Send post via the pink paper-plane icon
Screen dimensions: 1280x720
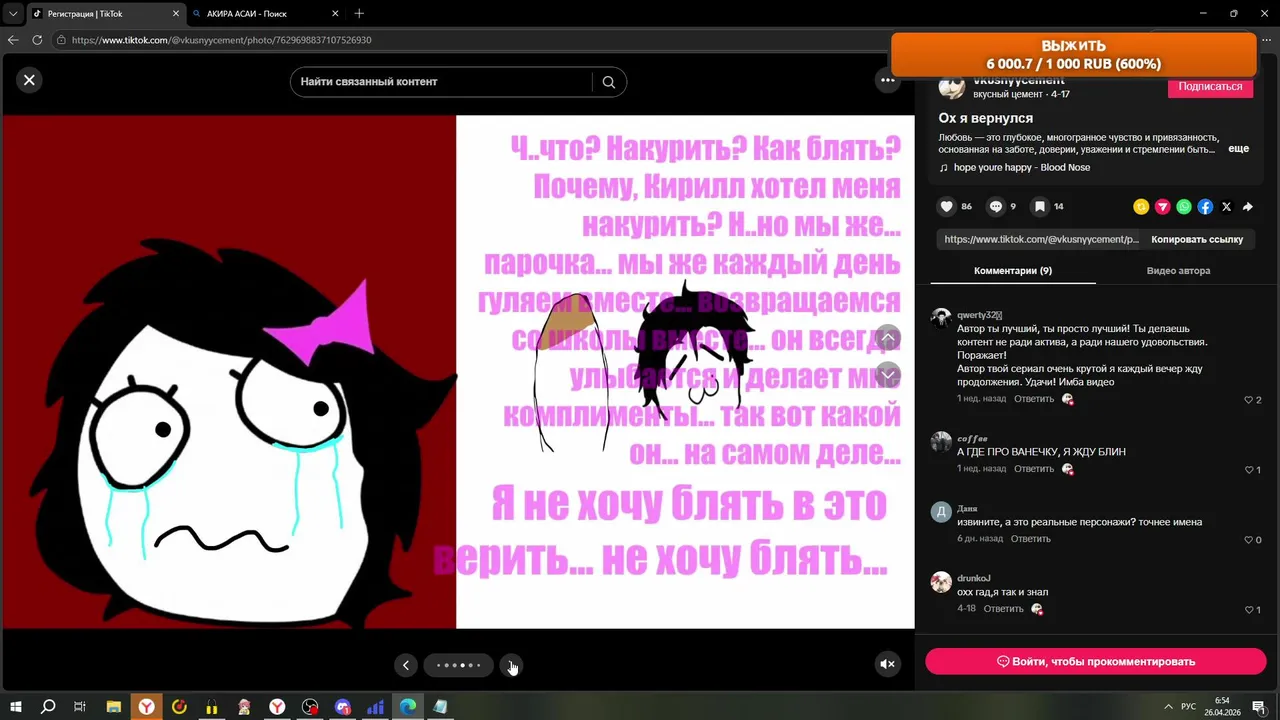[1162, 207]
